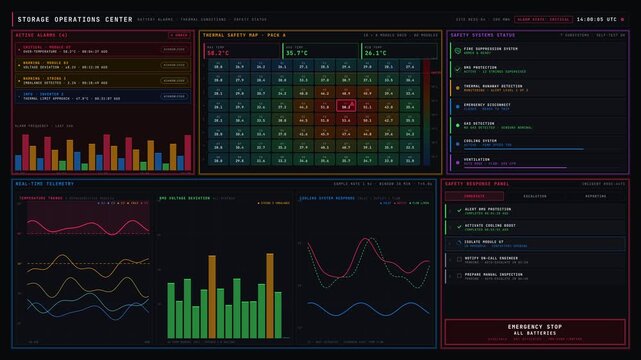Click the Safety Systems Status panel heading
The height and width of the screenshot is (360, 641).
pyautogui.click(x=483, y=35)
